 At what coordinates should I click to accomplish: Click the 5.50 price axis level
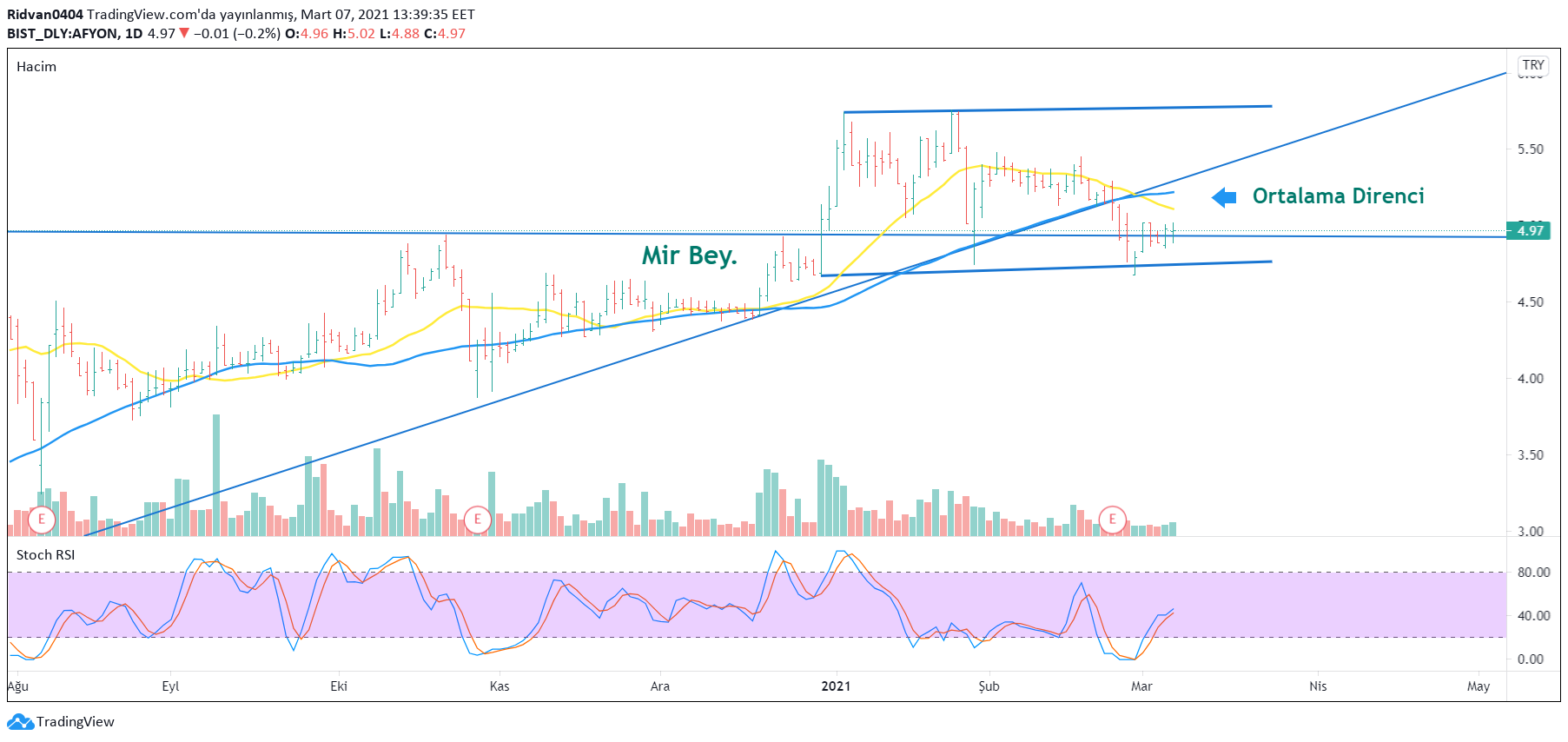coord(1530,149)
